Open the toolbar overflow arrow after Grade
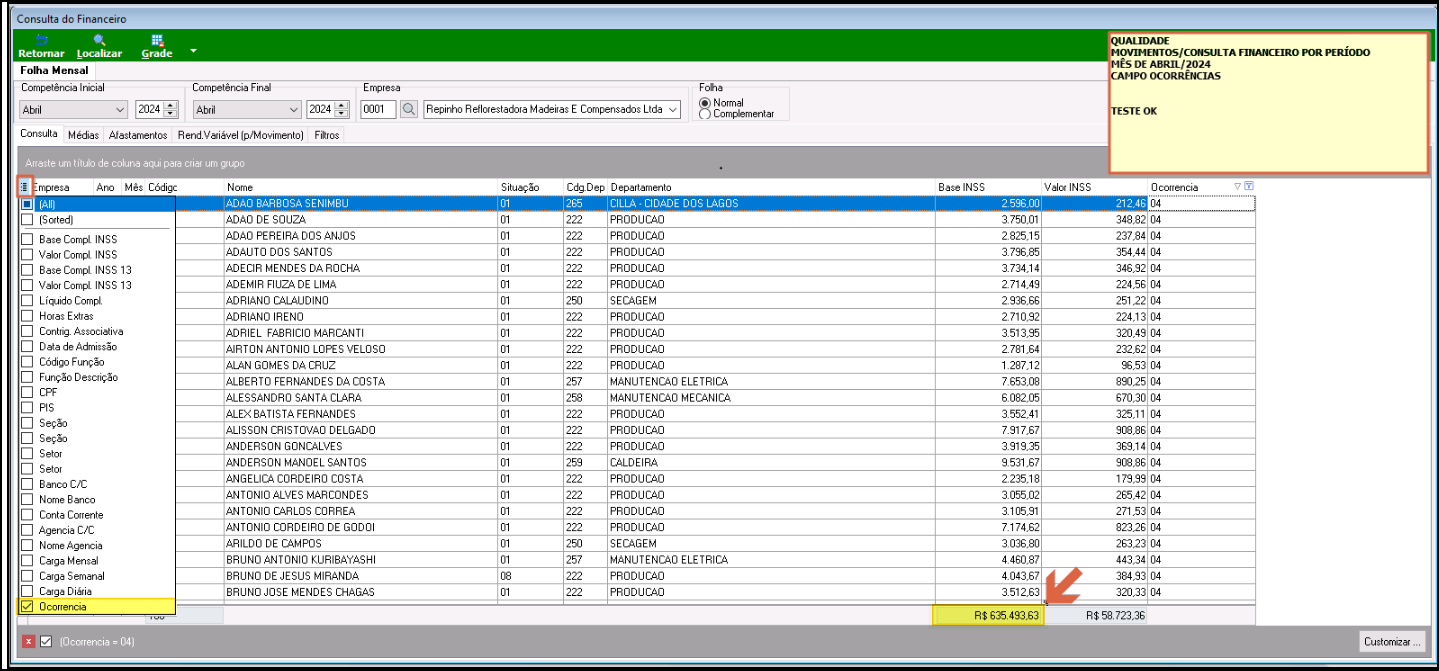1439x671 pixels. [x=193, y=51]
